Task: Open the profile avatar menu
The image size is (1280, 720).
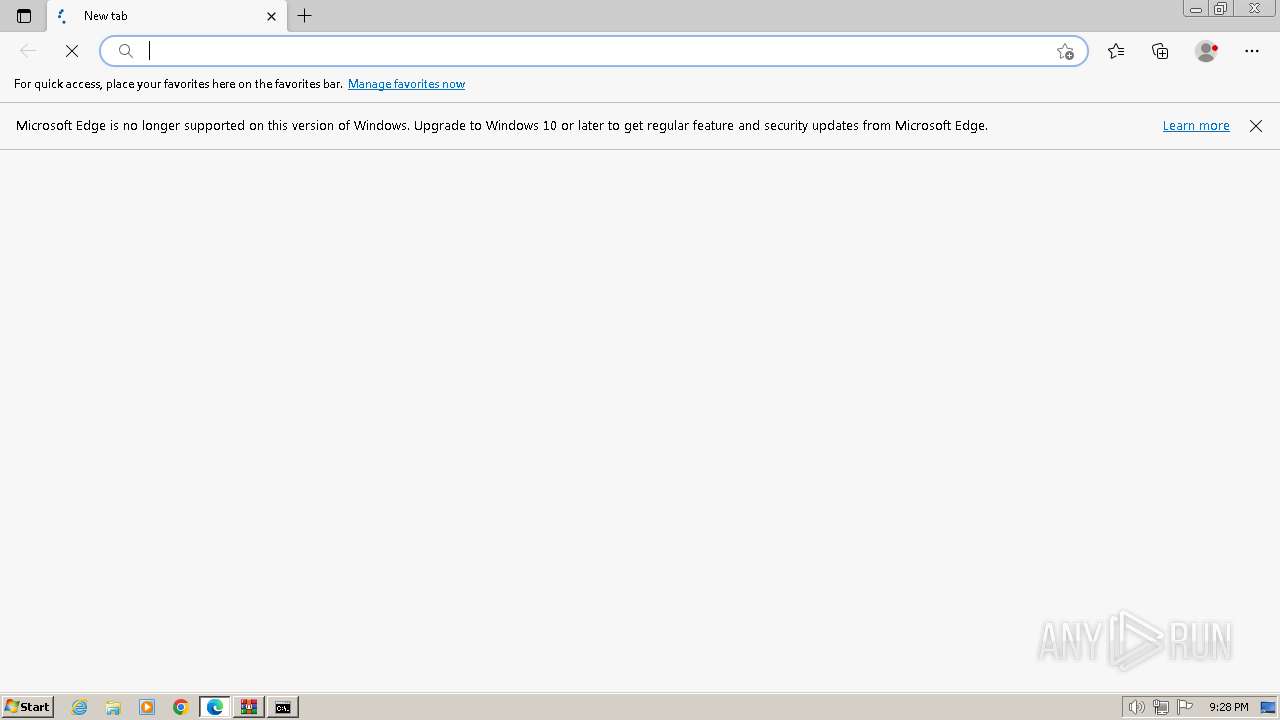Action: point(1206,51)
